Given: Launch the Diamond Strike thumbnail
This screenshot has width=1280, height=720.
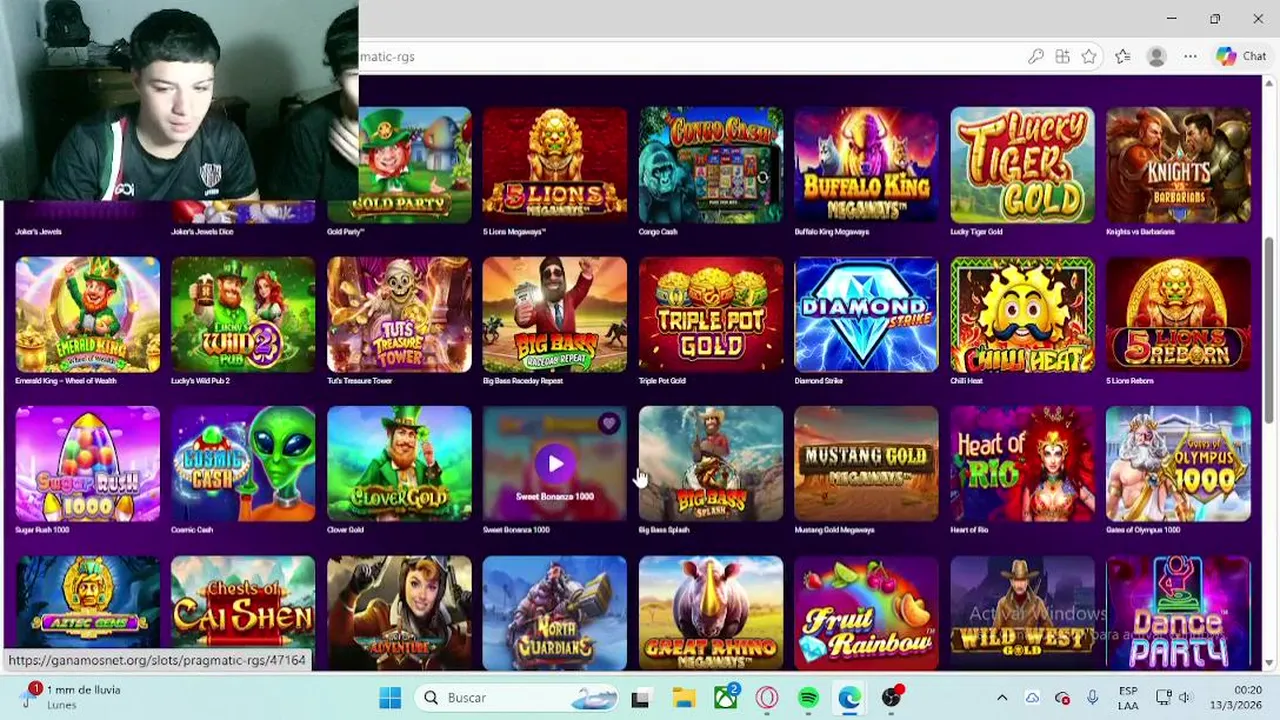Looking at the screenshot, I should [866, 315].
